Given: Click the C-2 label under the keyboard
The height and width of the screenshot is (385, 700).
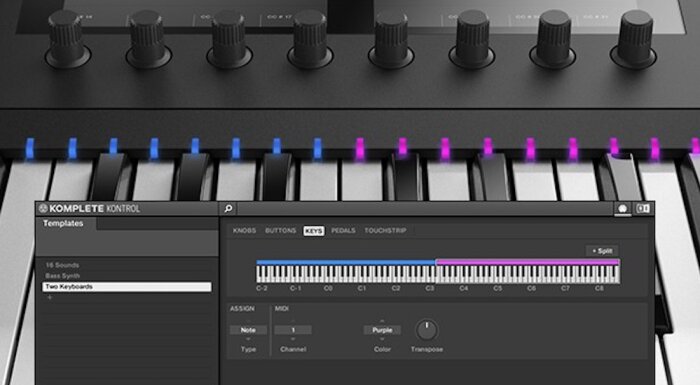Looking at the screenshot, I should (x=262, y=289).
